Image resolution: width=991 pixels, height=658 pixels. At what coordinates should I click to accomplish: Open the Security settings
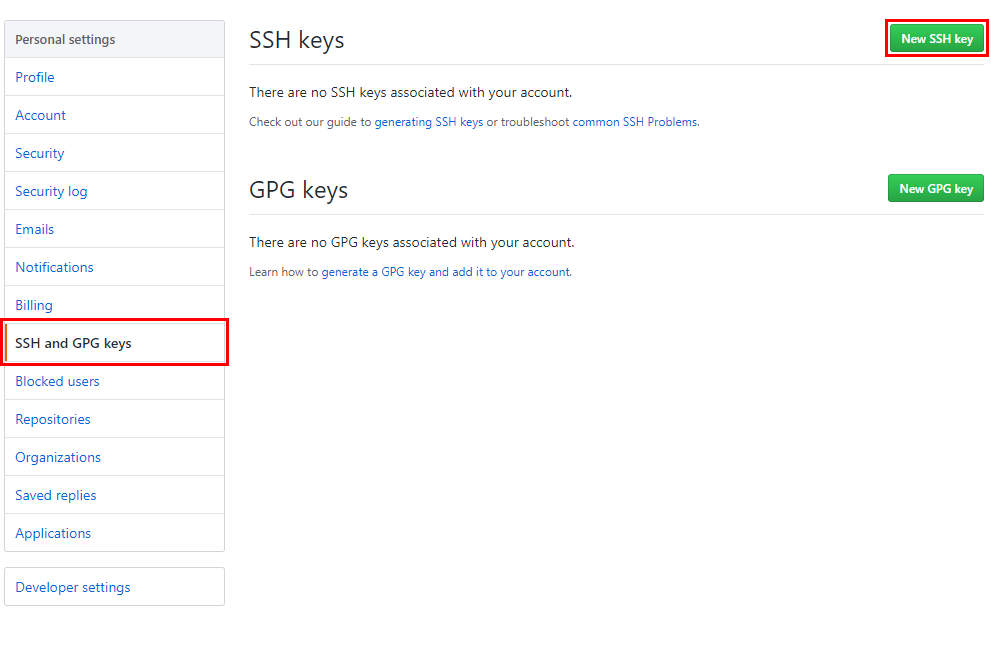click(39, 153)
